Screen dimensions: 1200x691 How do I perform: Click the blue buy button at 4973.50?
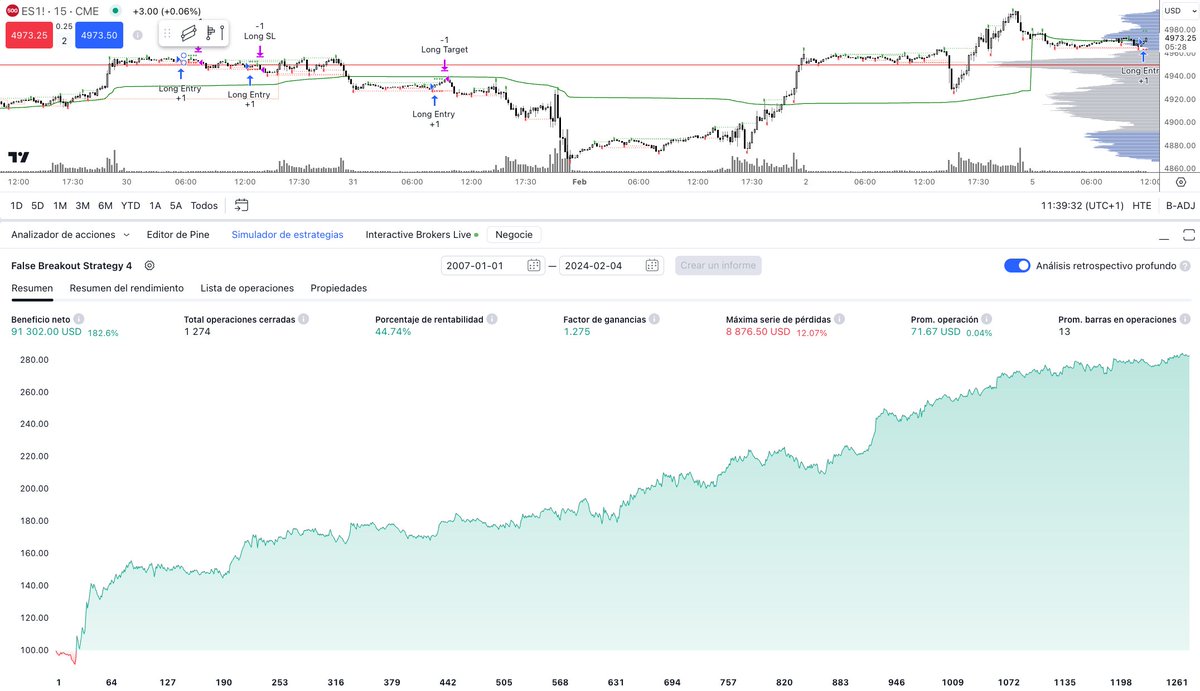click(98, 33)
